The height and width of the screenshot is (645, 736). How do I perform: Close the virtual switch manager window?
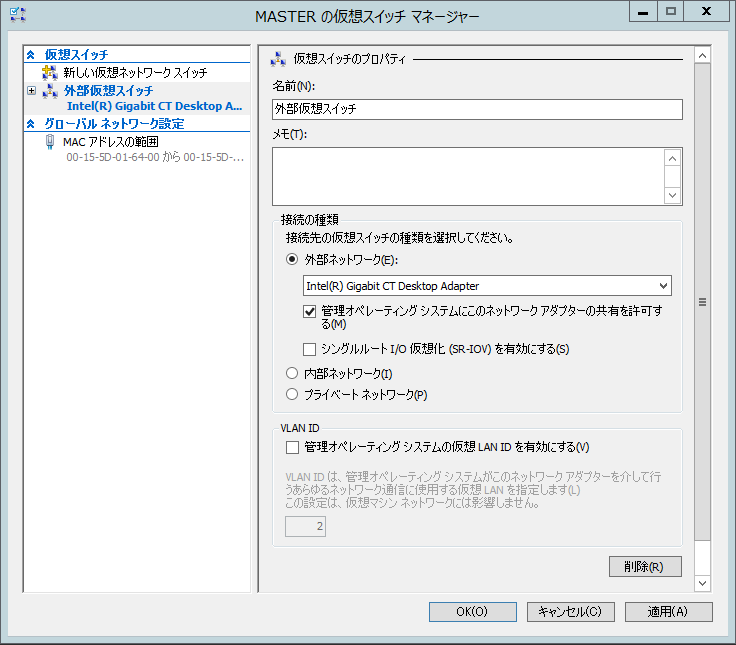coord(706,12)
